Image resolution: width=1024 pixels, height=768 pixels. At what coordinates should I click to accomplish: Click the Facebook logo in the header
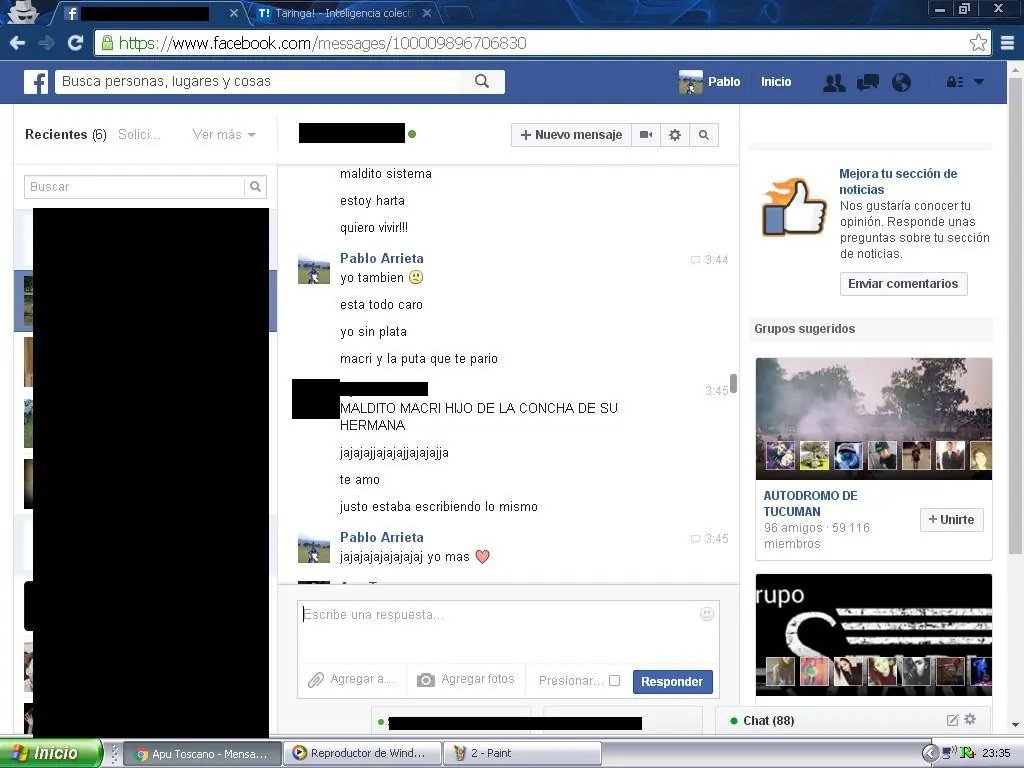[36, 82]
